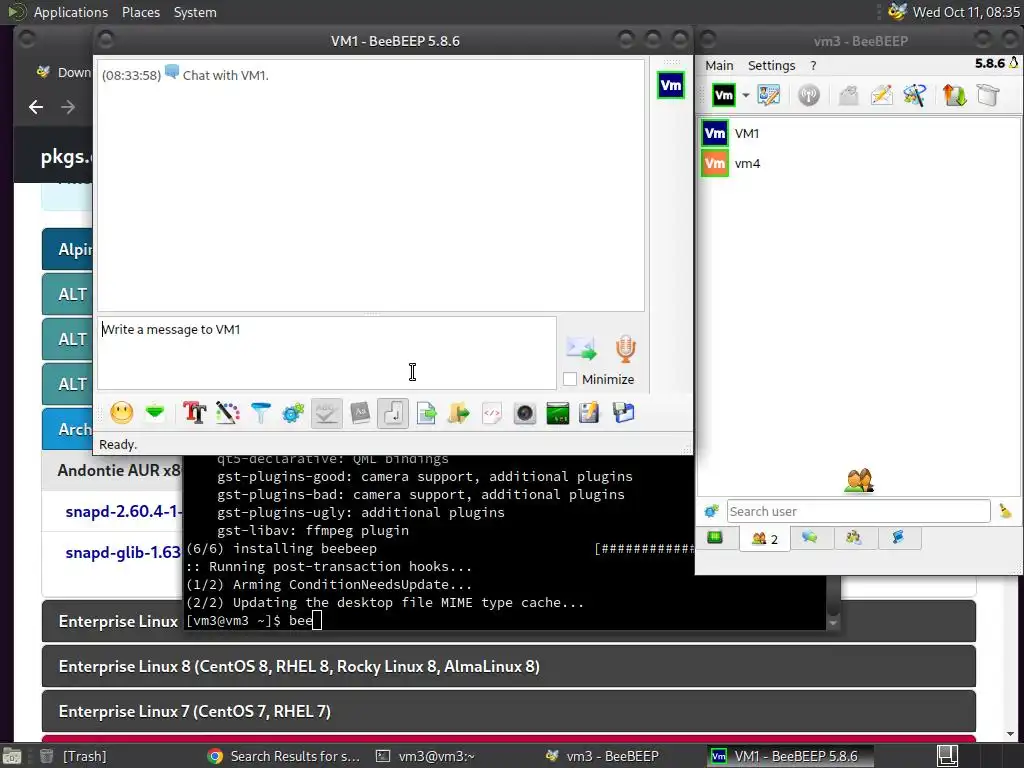The height and width of the screenshot is (768, 1024).
Task: Click scroll down arrow on the terminal scrollbar
Action: (833, 623)
